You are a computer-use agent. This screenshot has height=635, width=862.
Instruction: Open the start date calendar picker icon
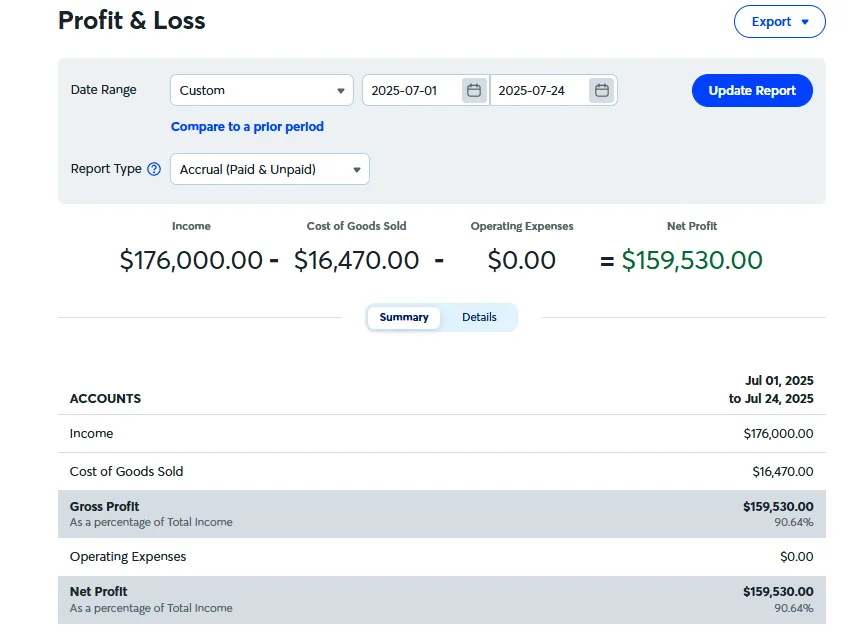[474, 91]
